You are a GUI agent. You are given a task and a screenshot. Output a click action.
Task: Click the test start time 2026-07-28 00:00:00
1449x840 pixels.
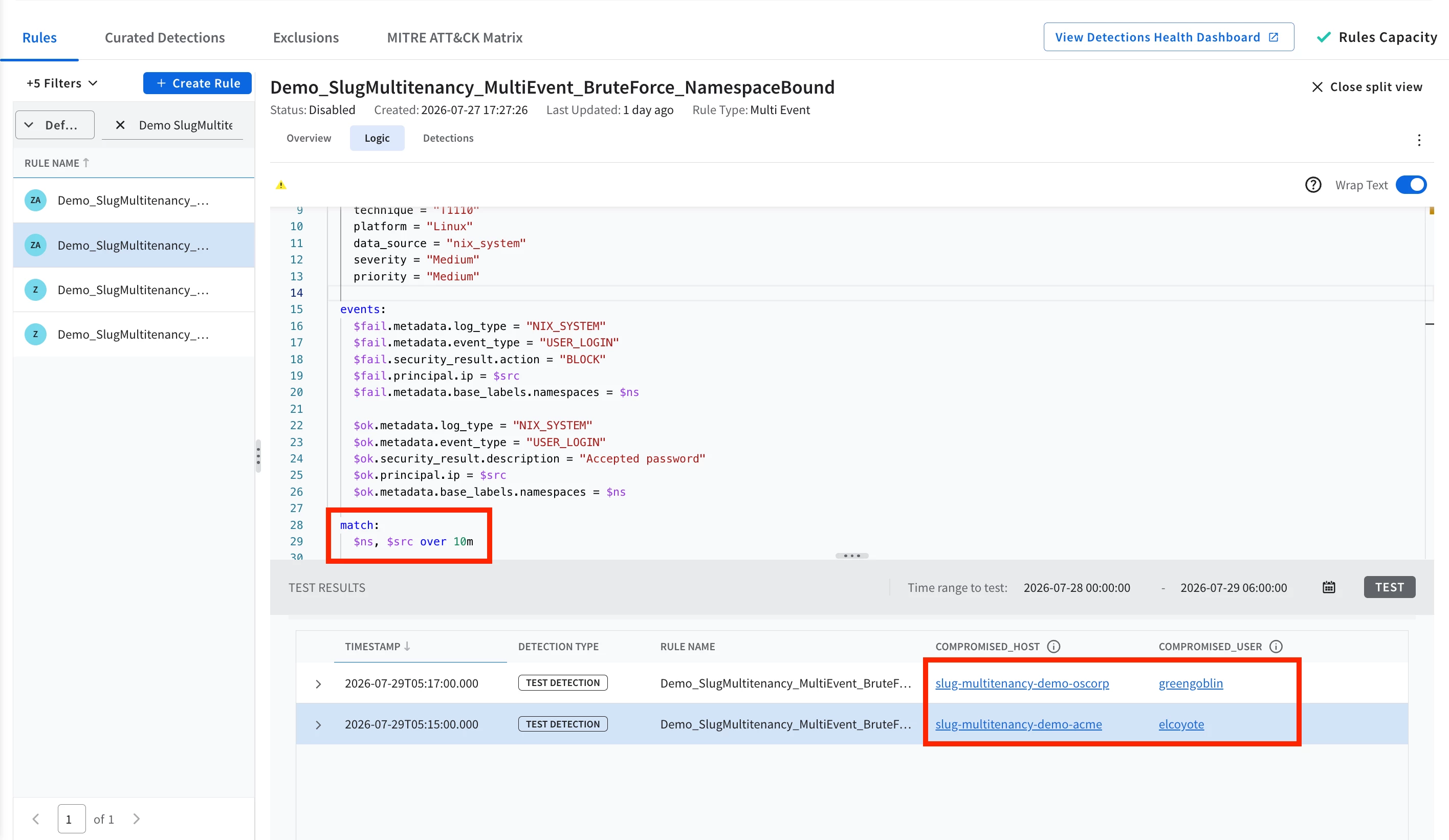click(1077, 588)
